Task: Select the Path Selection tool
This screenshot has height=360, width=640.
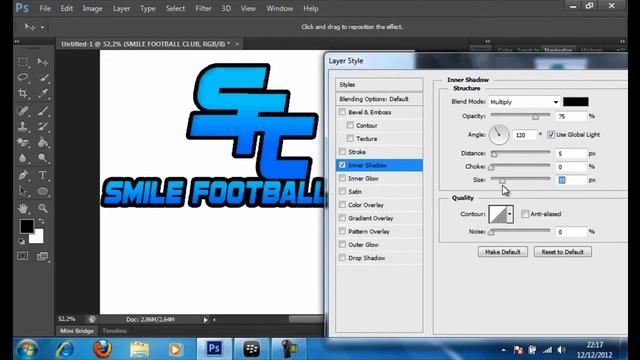Action: 23,191
